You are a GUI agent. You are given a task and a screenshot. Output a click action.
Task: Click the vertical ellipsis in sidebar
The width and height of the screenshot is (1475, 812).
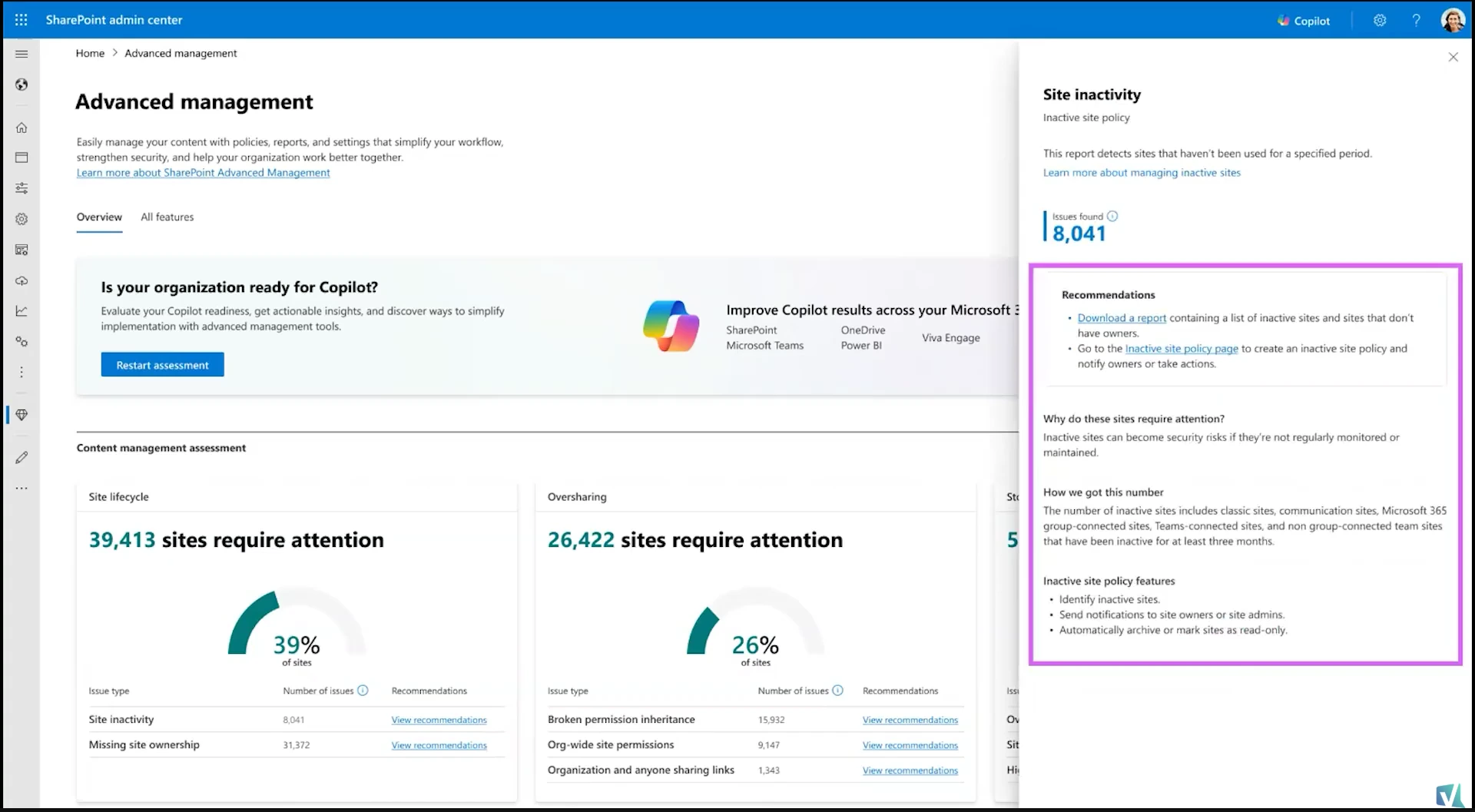[22, 373]
